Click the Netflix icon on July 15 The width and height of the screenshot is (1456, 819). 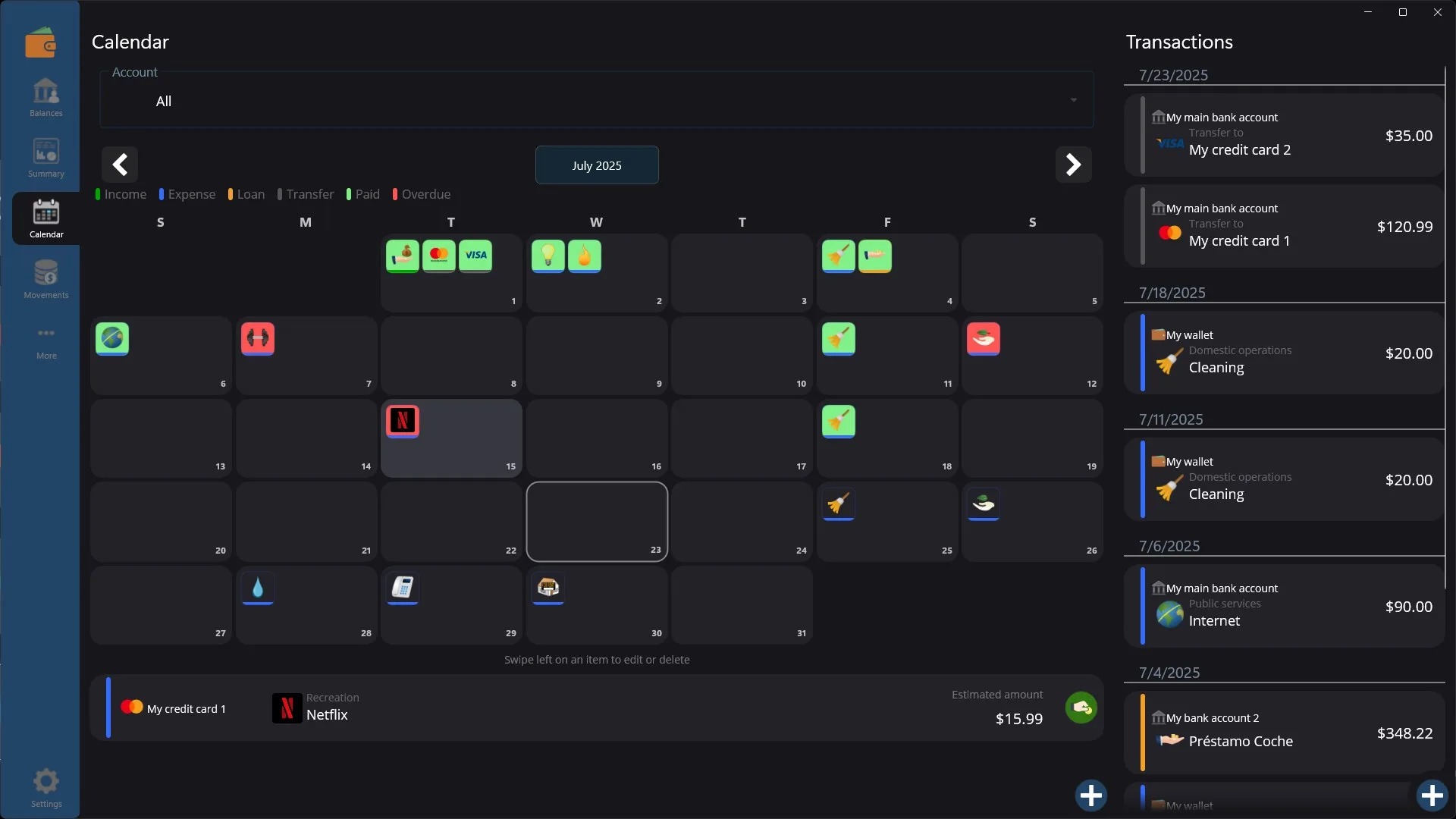point(403,421)
